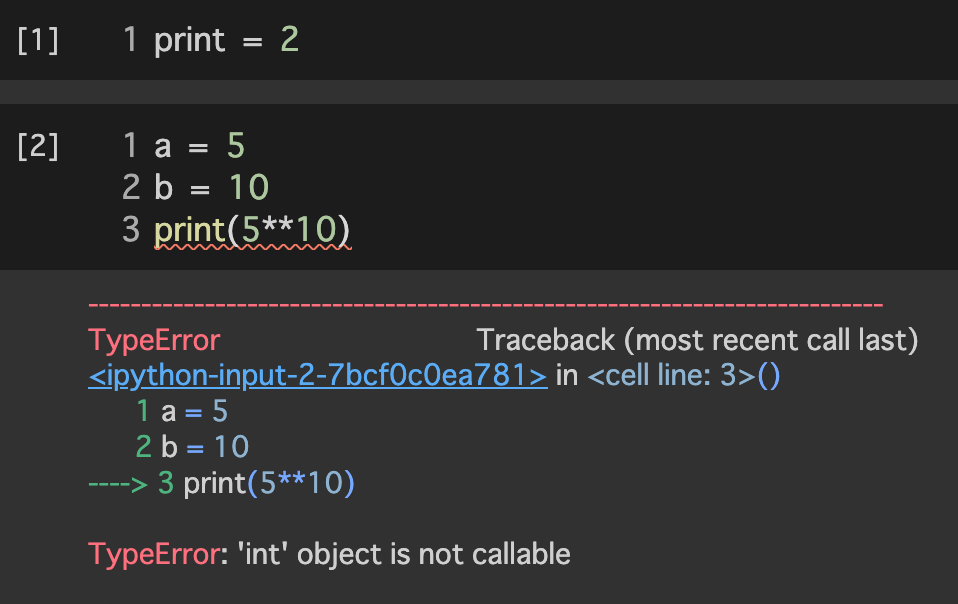The height and width of the screenshot is (604, 958).
Task: Click the '<cell line: 3>()' reference
Action: [x=683, y=376]
